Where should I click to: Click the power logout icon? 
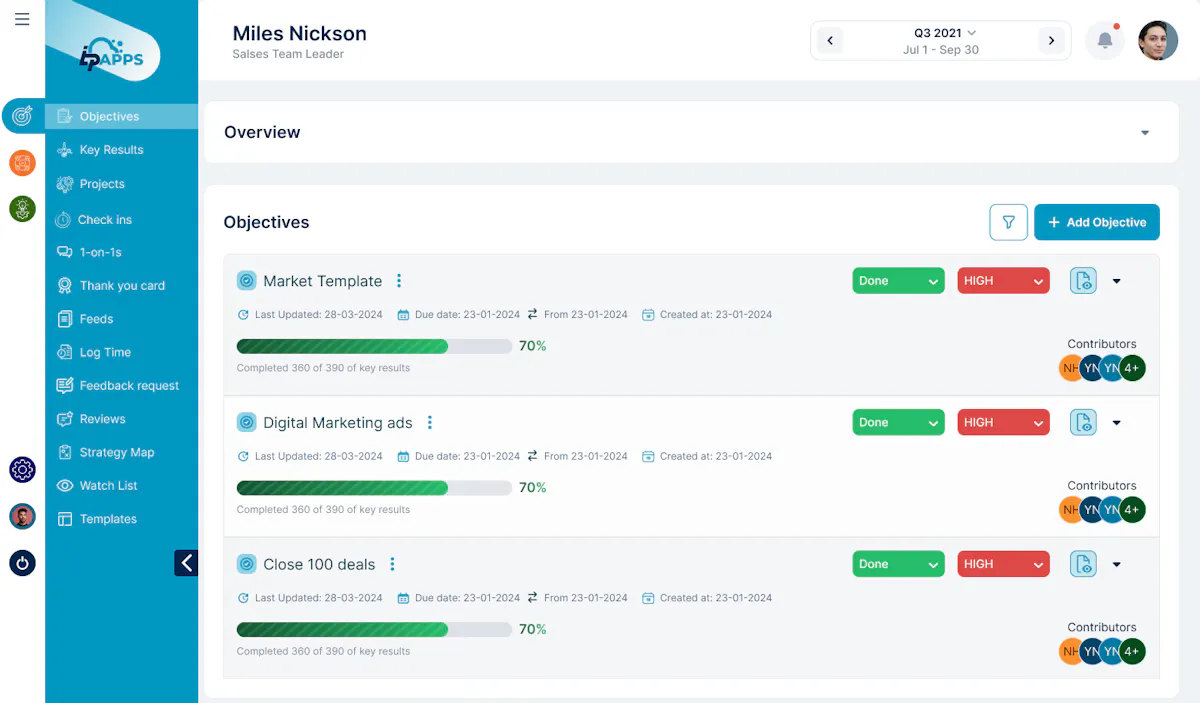point(22,562)
